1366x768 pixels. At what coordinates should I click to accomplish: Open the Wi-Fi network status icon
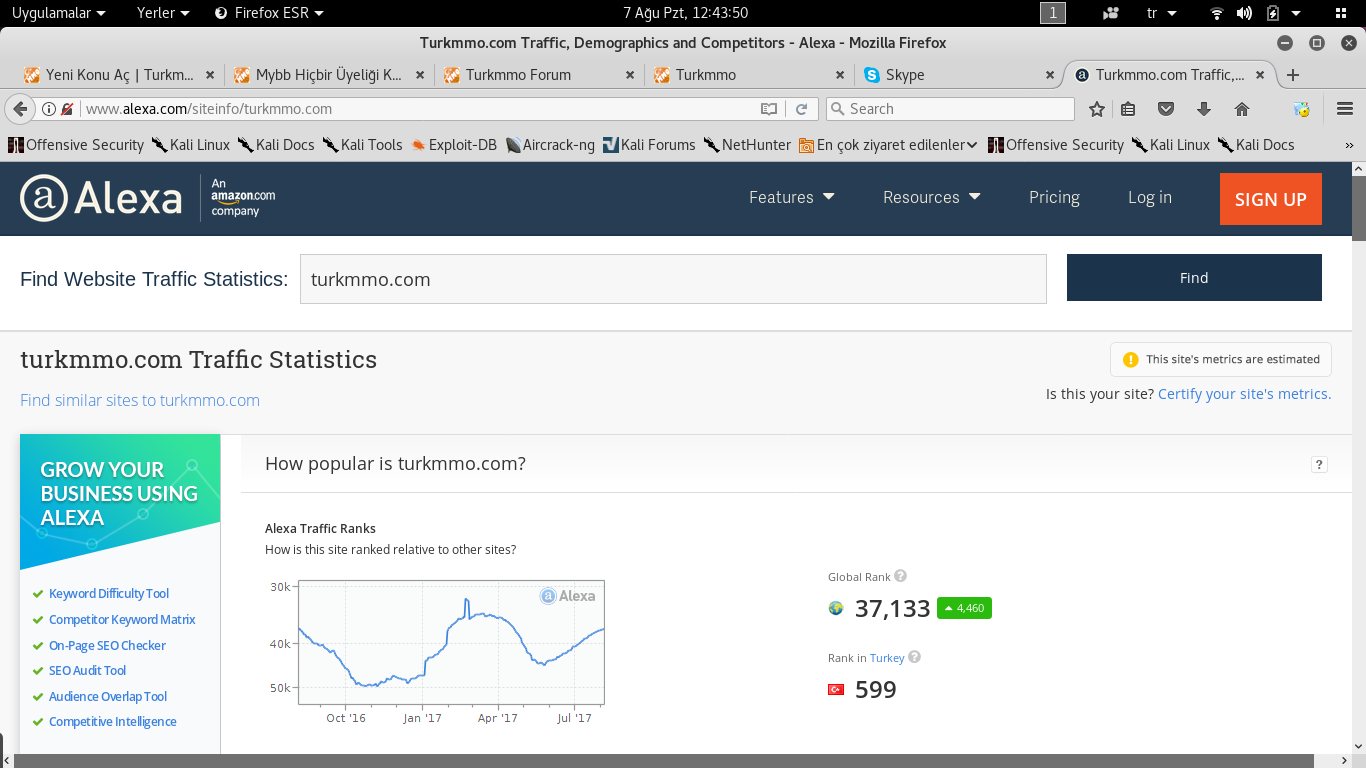tap(1217, 13)
